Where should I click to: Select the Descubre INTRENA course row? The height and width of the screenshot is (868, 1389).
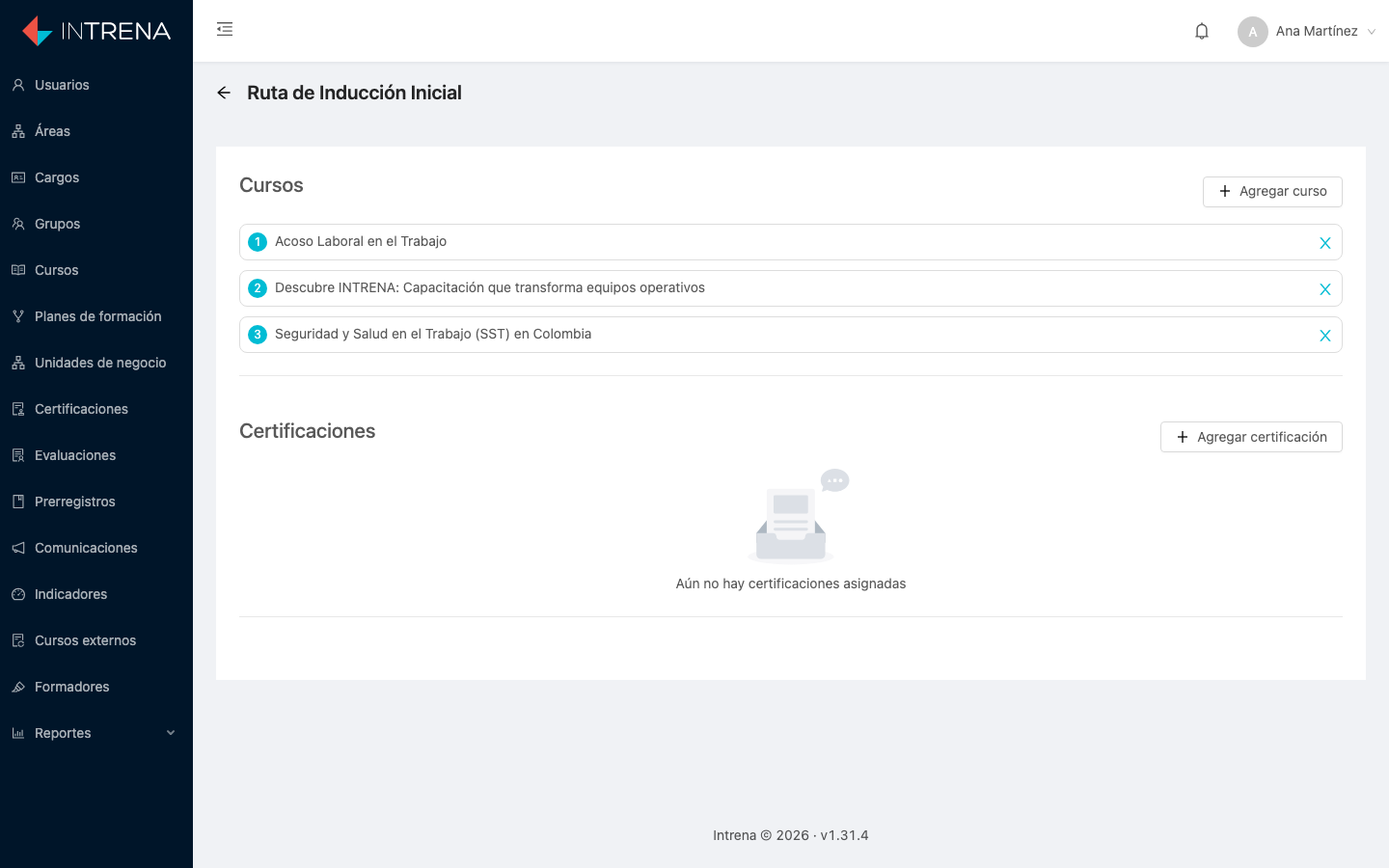pyautogui.click(x=791, y=288)
